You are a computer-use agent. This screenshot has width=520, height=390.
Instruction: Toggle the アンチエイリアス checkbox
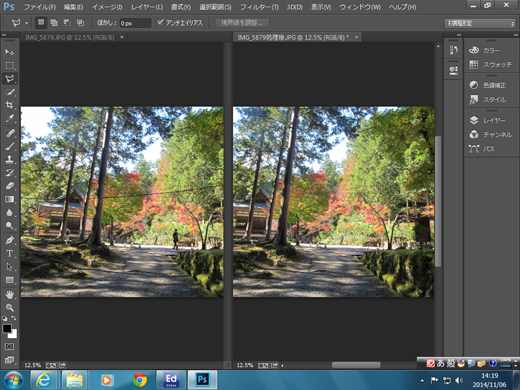(x=160, y=22)
